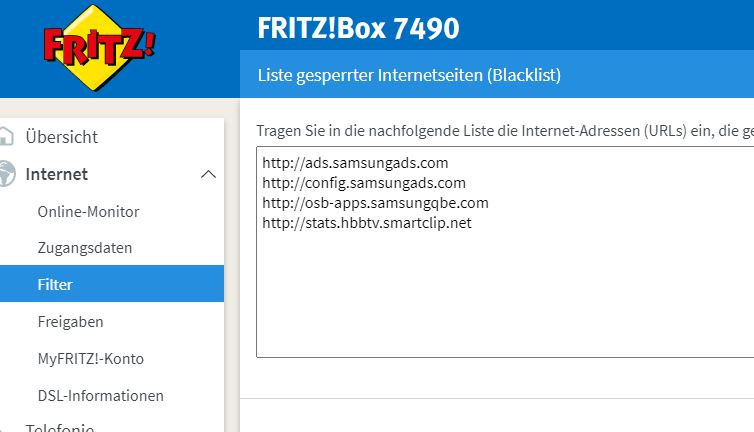Click the Blacklist page heading

pyautogui.click(x=409, y=75)
